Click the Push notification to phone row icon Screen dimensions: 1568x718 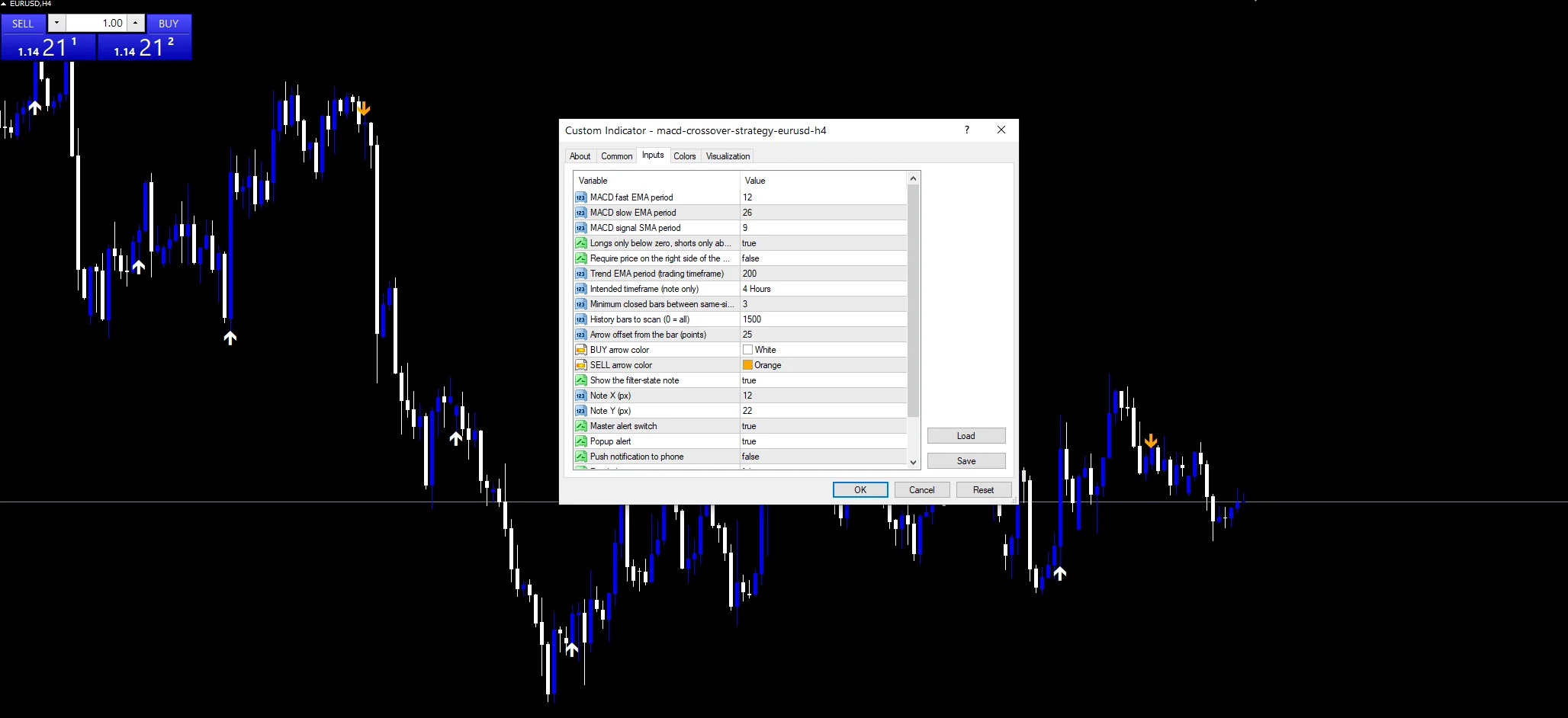(x=581, y=457)
